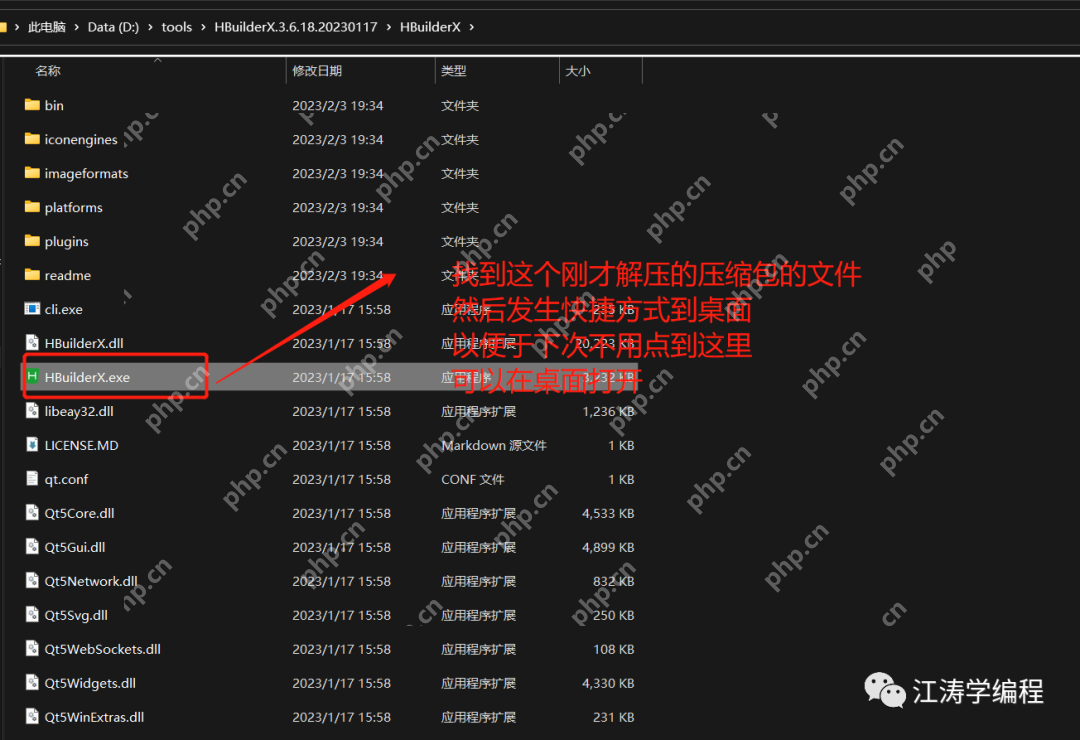Click the 类型 column header

(454, 71)
